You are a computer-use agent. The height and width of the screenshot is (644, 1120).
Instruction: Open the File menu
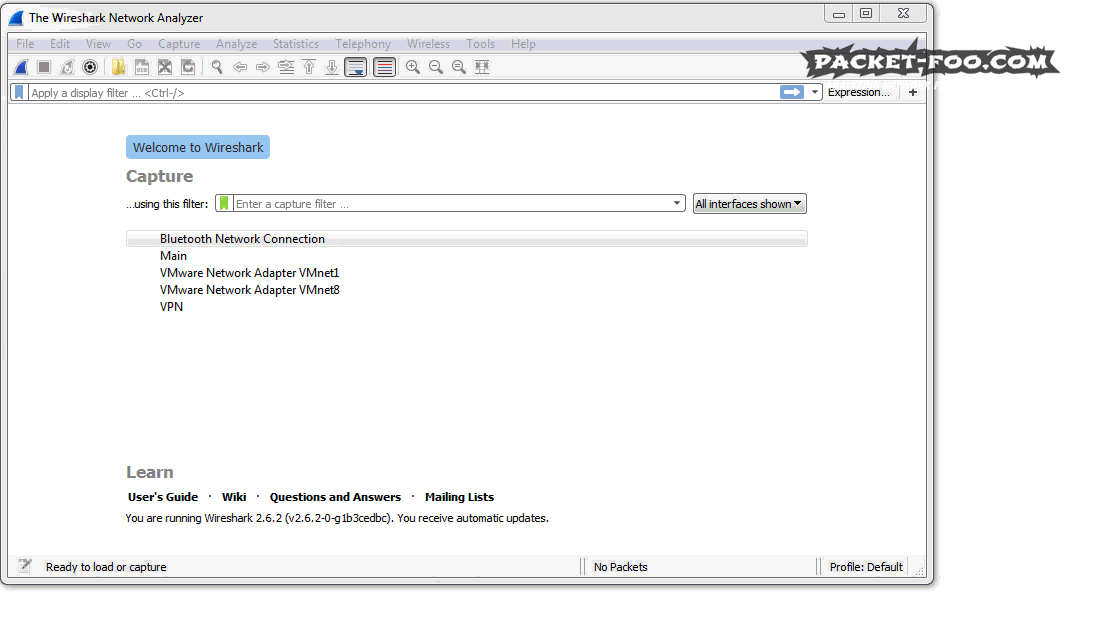click(25, 44)
